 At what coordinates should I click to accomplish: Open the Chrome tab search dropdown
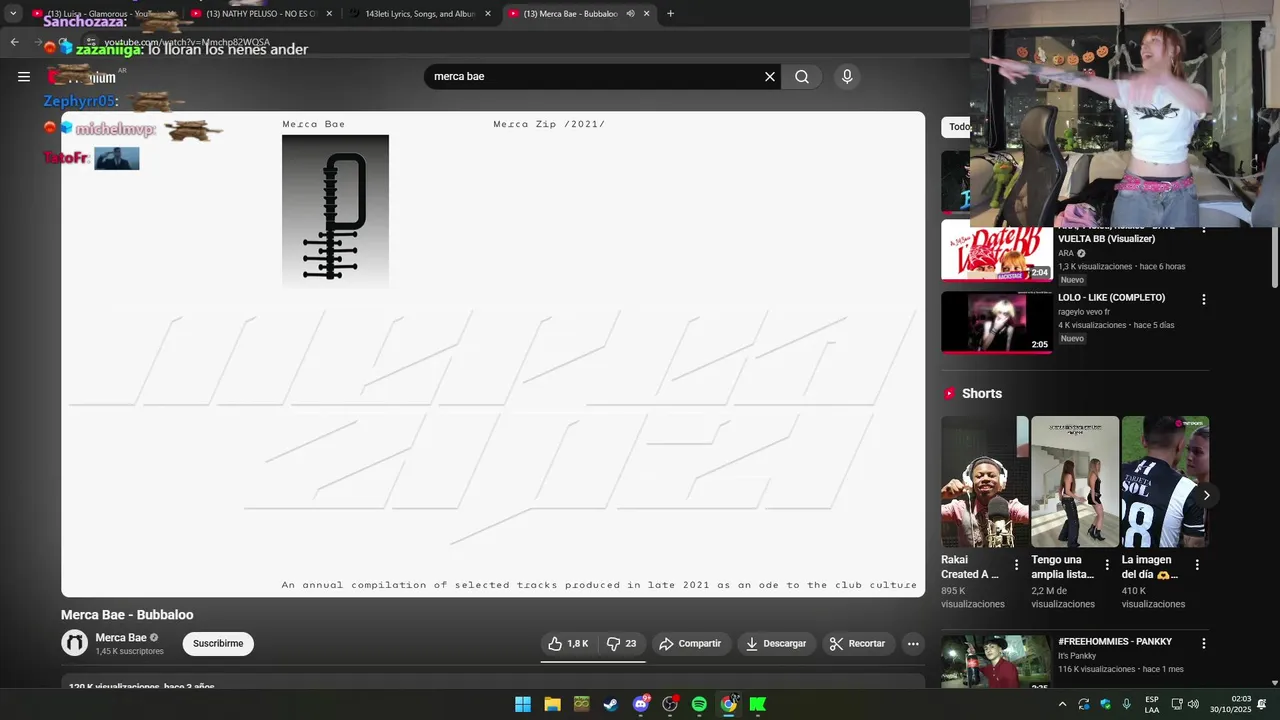[x=13, y=14]
